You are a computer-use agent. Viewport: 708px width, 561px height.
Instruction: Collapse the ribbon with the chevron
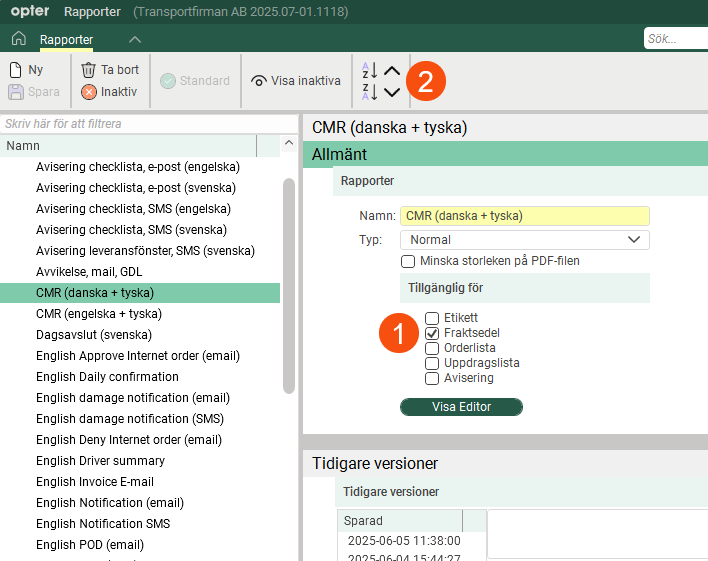135,39
